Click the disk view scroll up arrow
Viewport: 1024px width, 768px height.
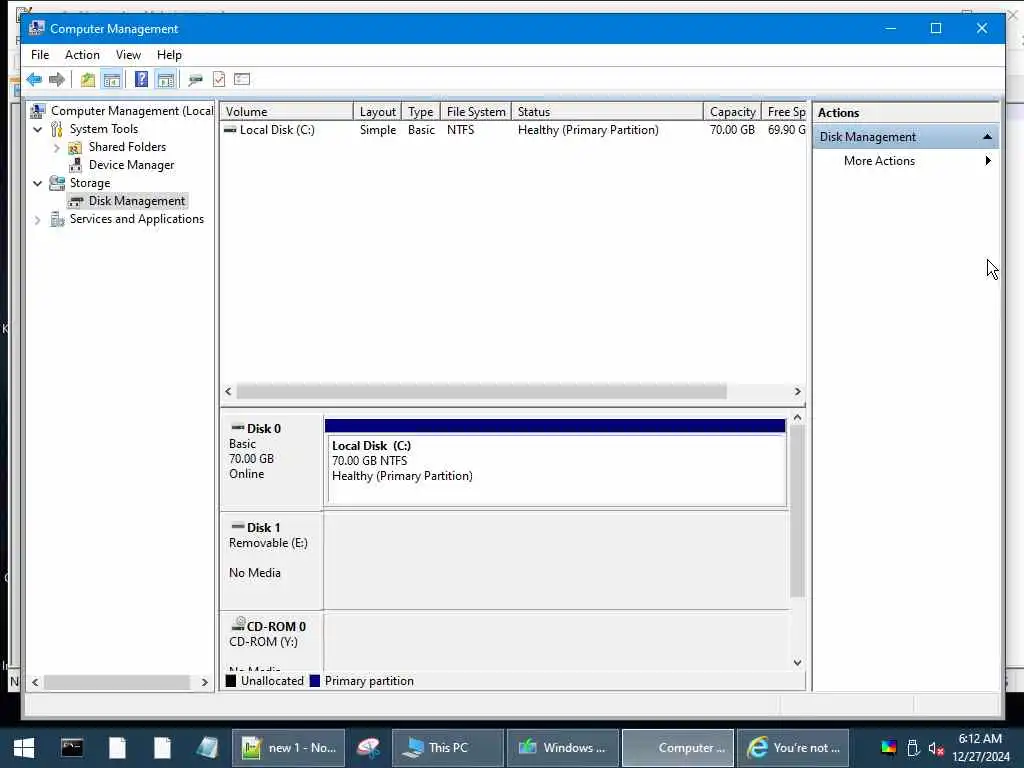click(797, 417)
